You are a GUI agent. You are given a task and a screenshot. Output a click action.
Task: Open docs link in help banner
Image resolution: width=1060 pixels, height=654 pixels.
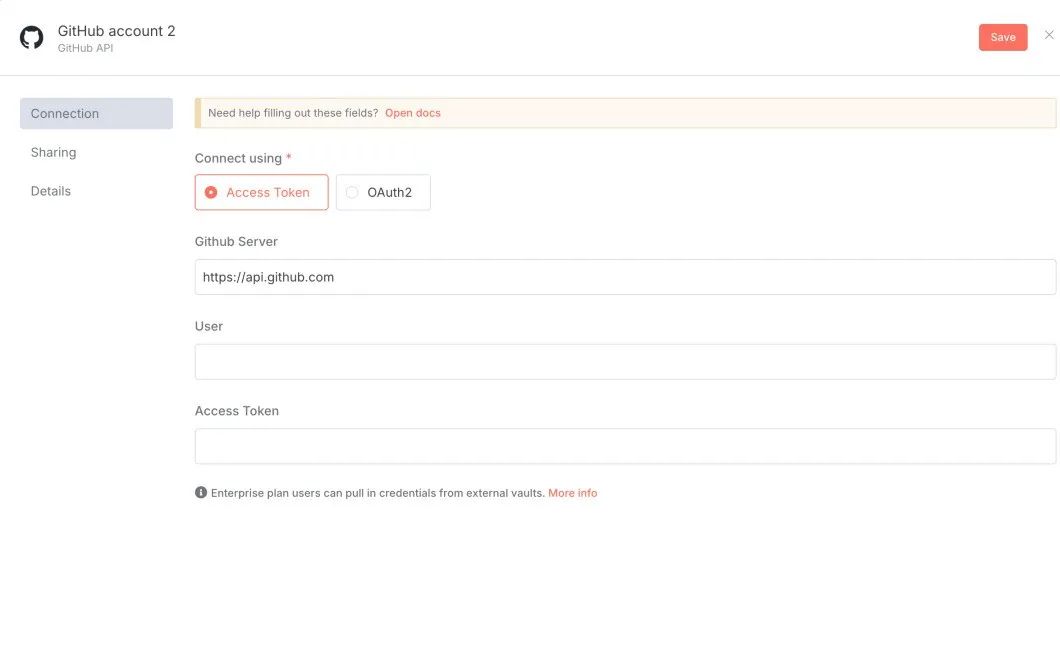[412, 113]
